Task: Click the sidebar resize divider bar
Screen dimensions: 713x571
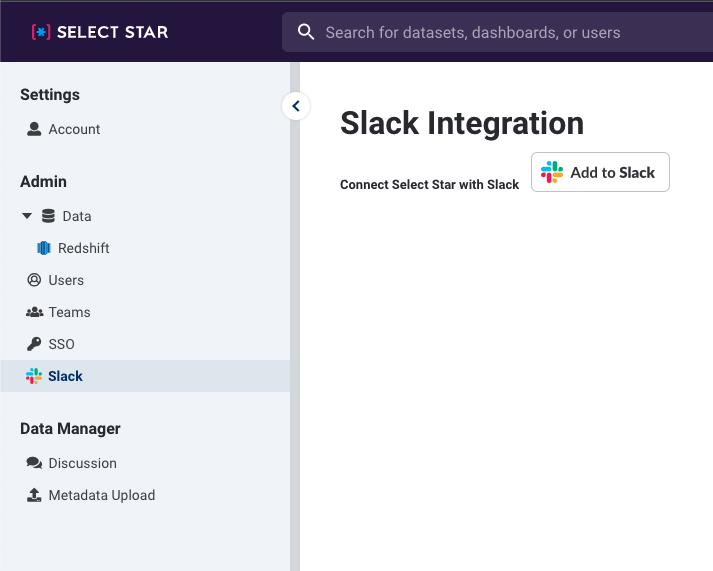Action: pyautogui.click(x=295, y=316)
